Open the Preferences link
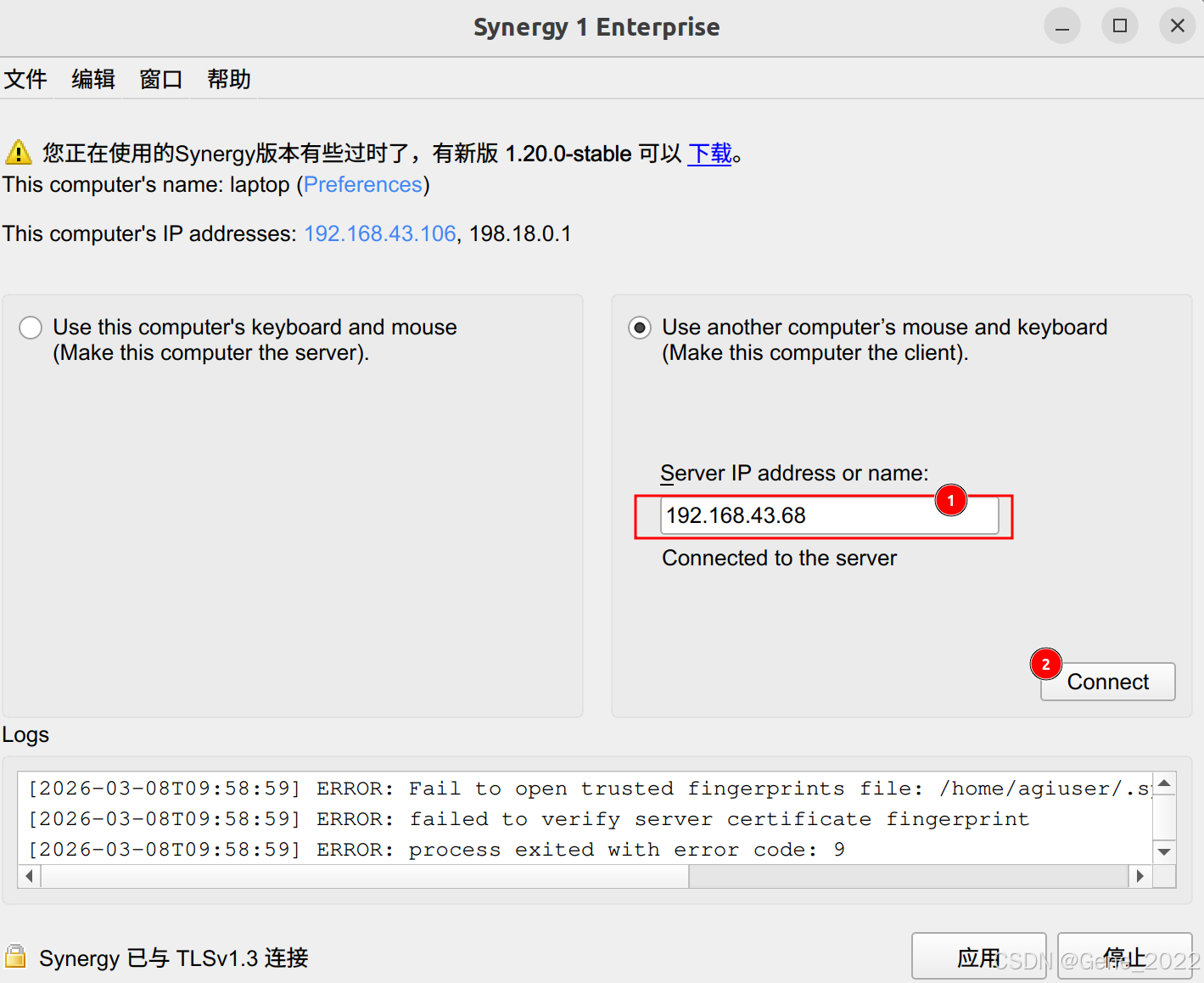The height and width of the screenshot is (983, 1204). [x=363, y=185]
